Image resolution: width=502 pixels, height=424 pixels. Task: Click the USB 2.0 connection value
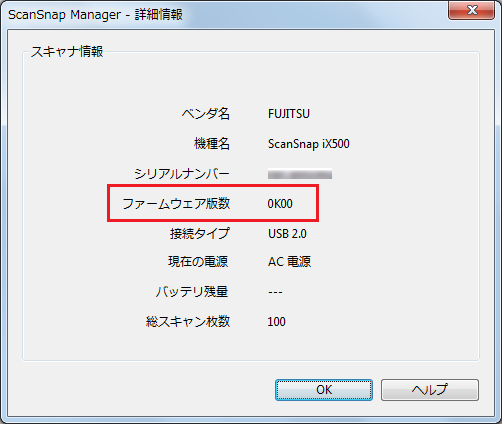click(287, 234)
